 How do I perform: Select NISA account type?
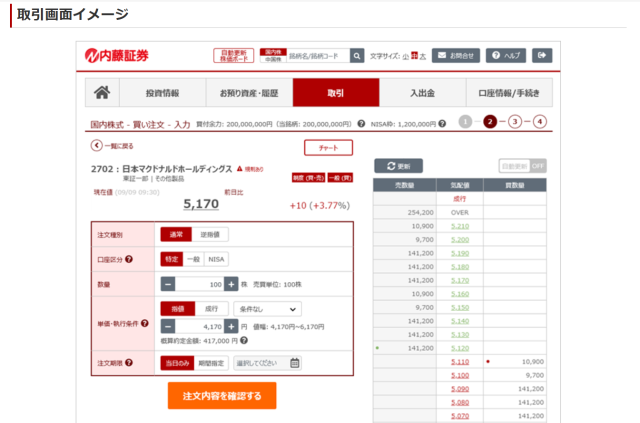pos(216,259)
